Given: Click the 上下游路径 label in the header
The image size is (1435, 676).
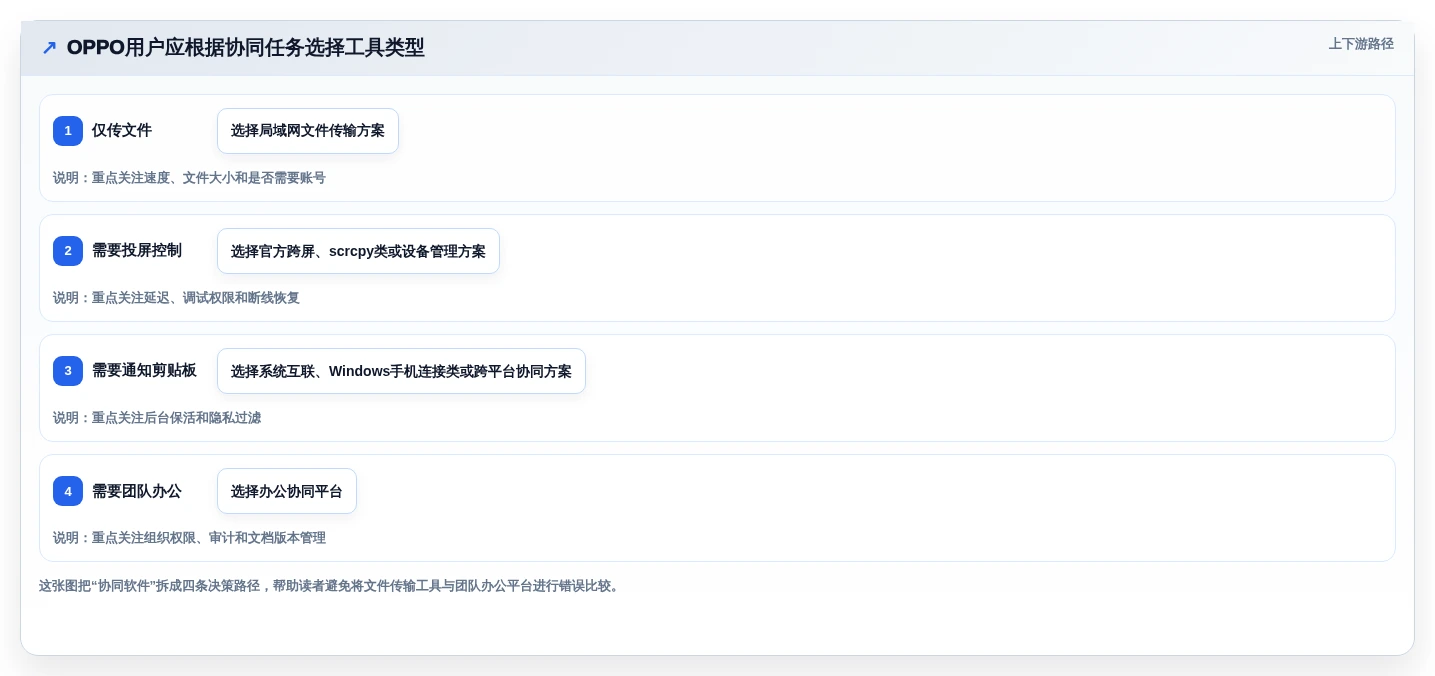Looking at the screenshot, I should coord(1361,44).
